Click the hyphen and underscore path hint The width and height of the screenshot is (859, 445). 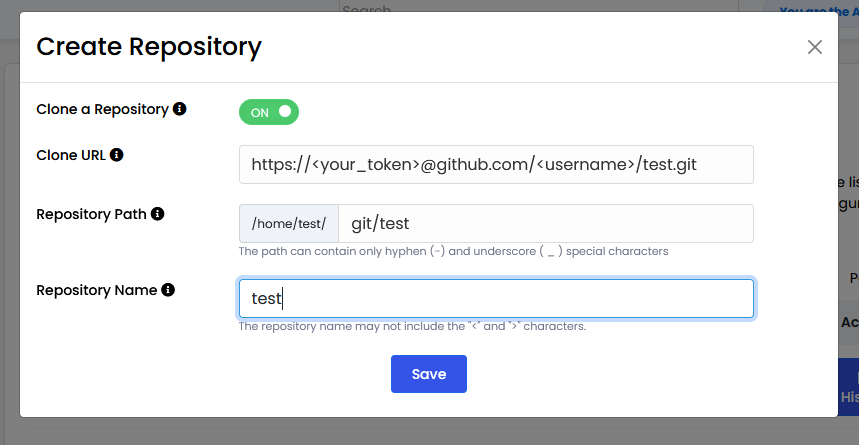coord(453,251)
